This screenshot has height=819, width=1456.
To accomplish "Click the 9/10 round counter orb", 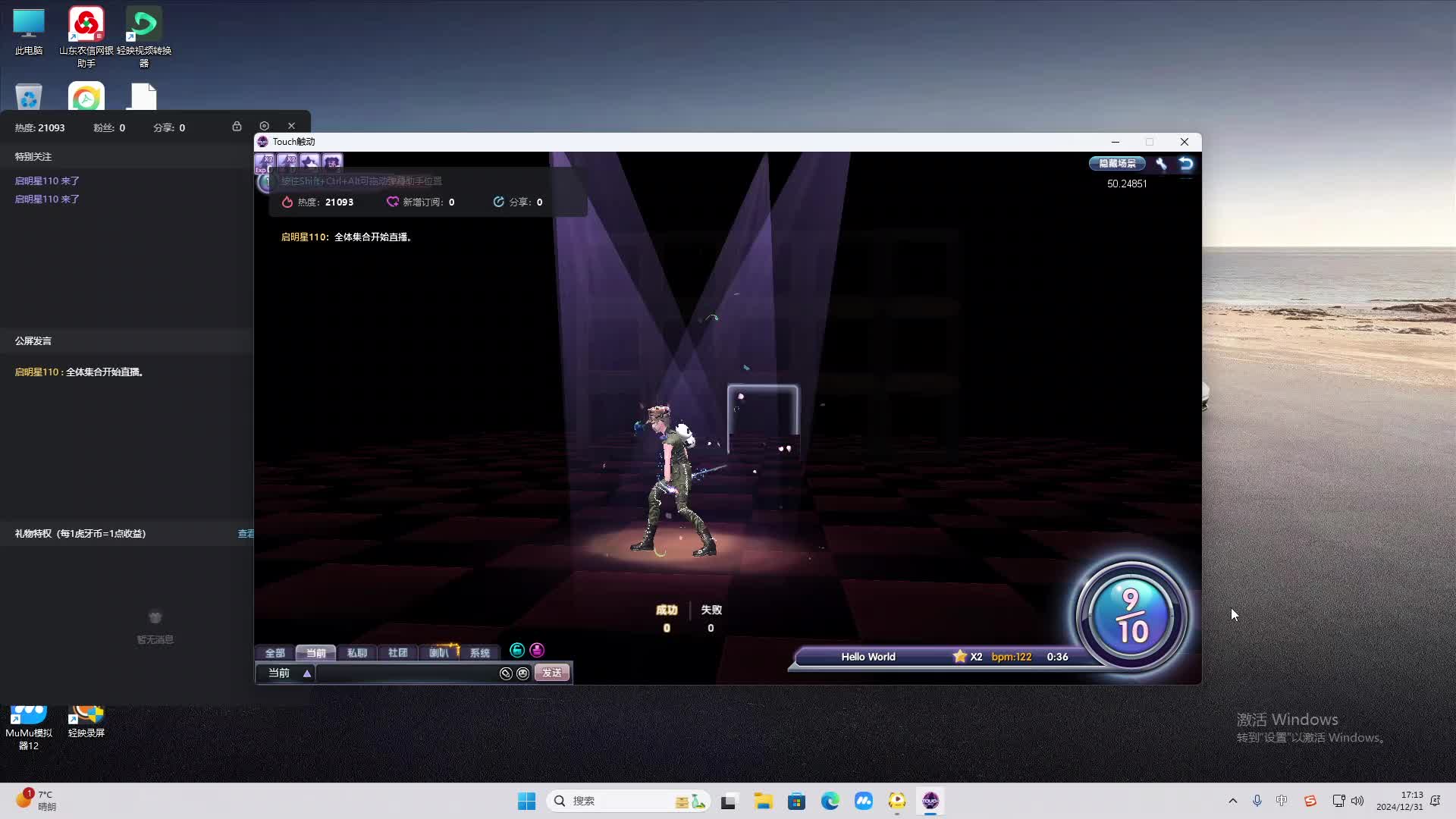I will coord(1131,616).
